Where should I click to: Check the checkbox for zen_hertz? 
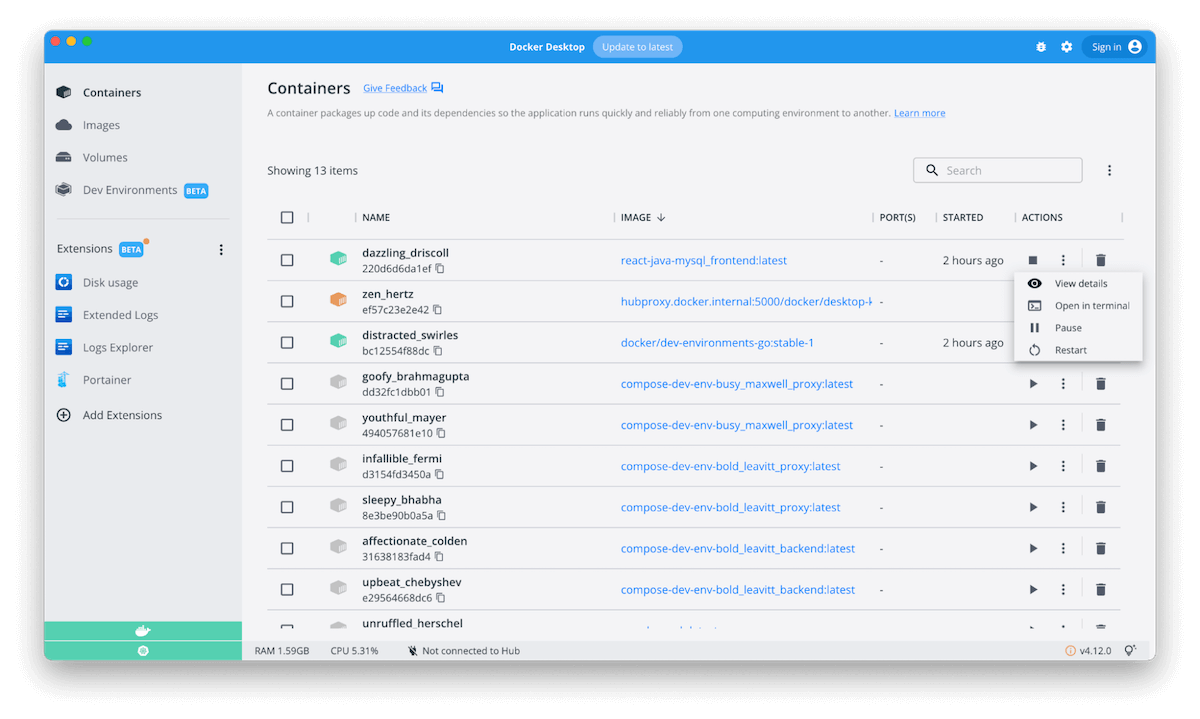[x=287, y=300]
